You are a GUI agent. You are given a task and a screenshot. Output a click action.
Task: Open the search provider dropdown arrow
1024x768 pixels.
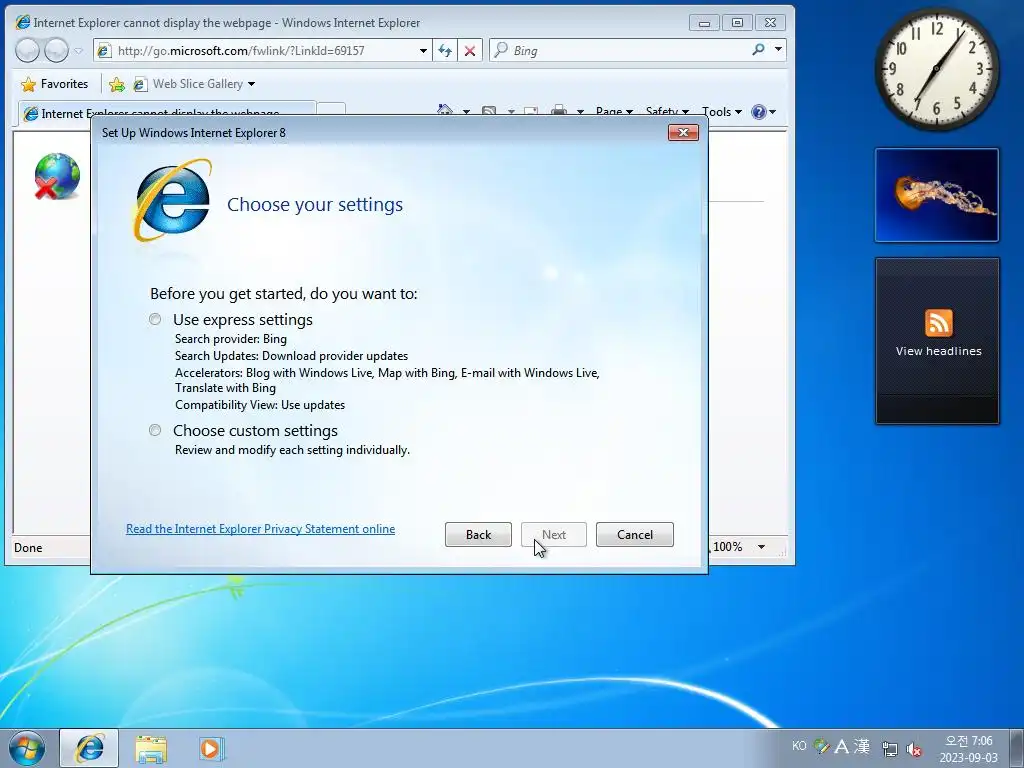pyautogui.click(x=778, y=50)
